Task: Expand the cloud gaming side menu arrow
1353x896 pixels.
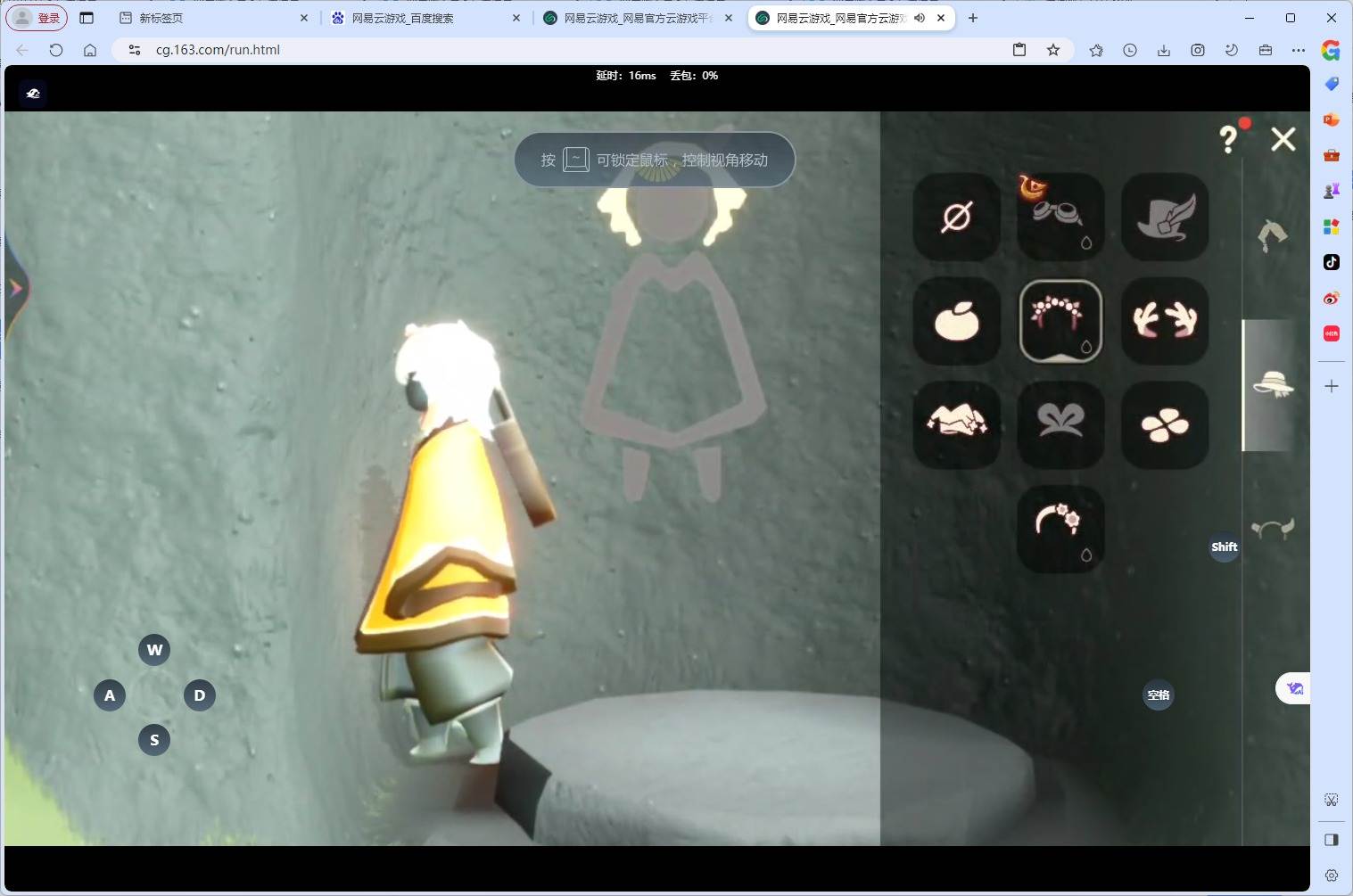Action: [16, 288]
